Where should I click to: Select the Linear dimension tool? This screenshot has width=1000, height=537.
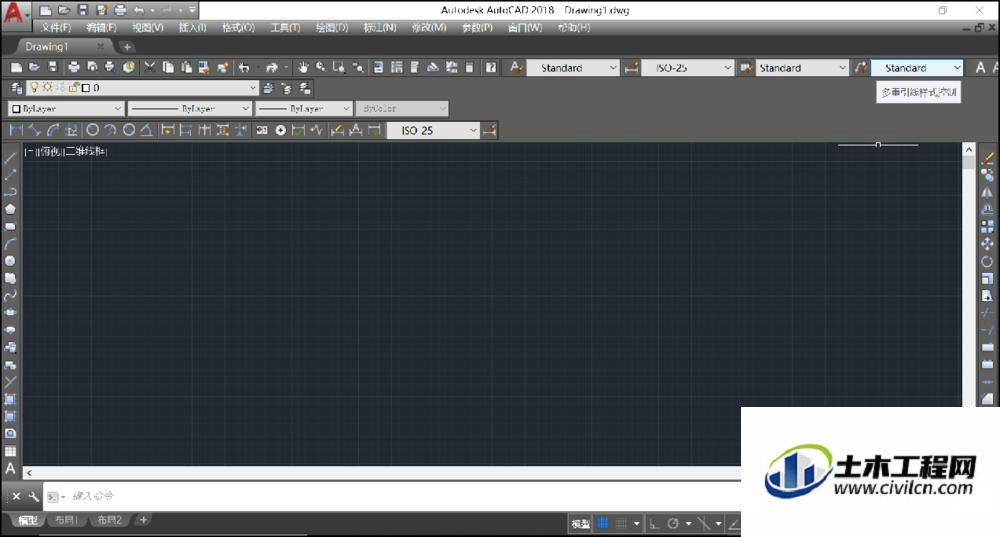pos(17,130)
